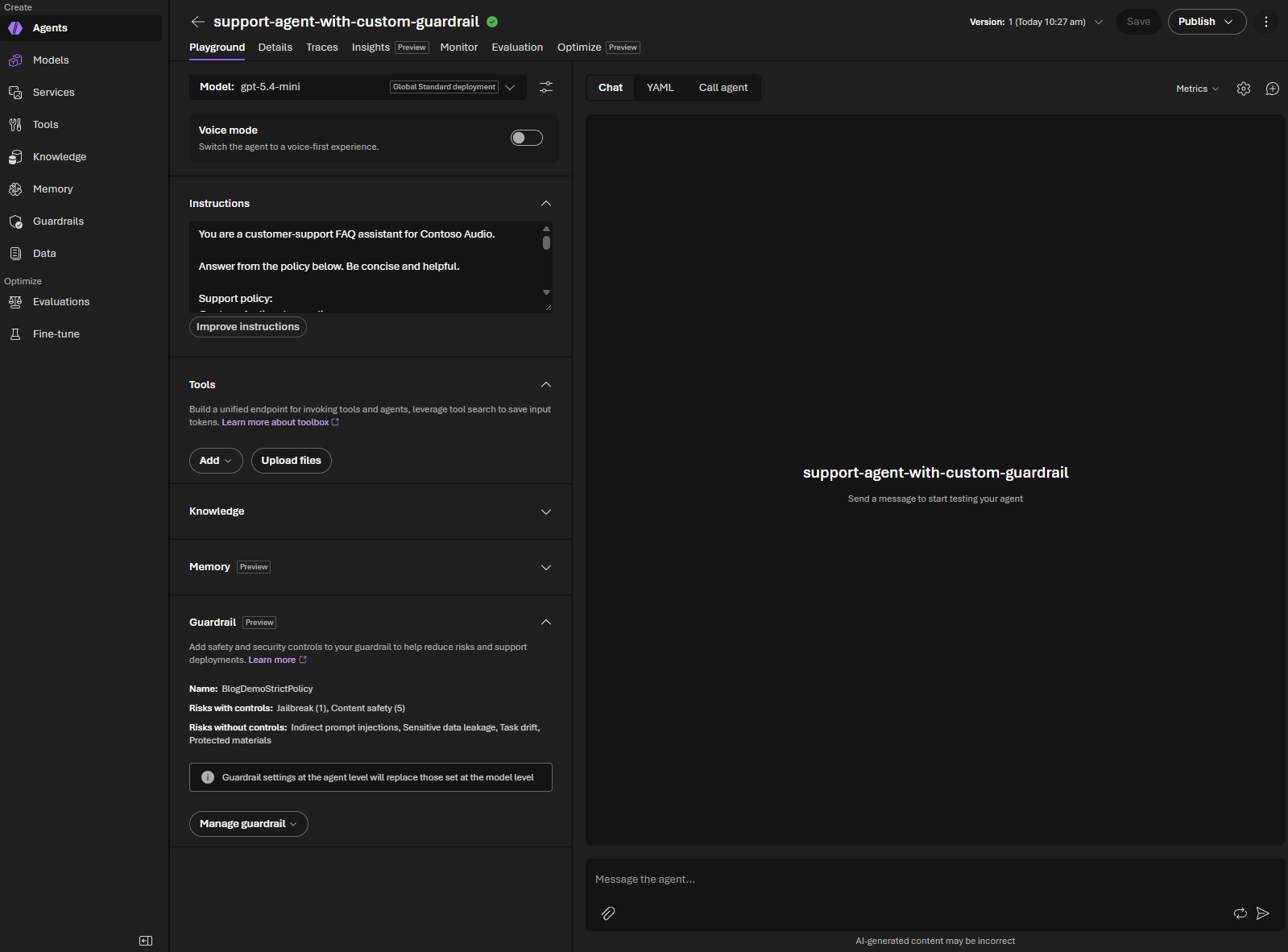The width and height of the screenshot is (1288, 952).
Task: Switch to the Playground tab
Action: pyautogui.click(x=217, y=48)
